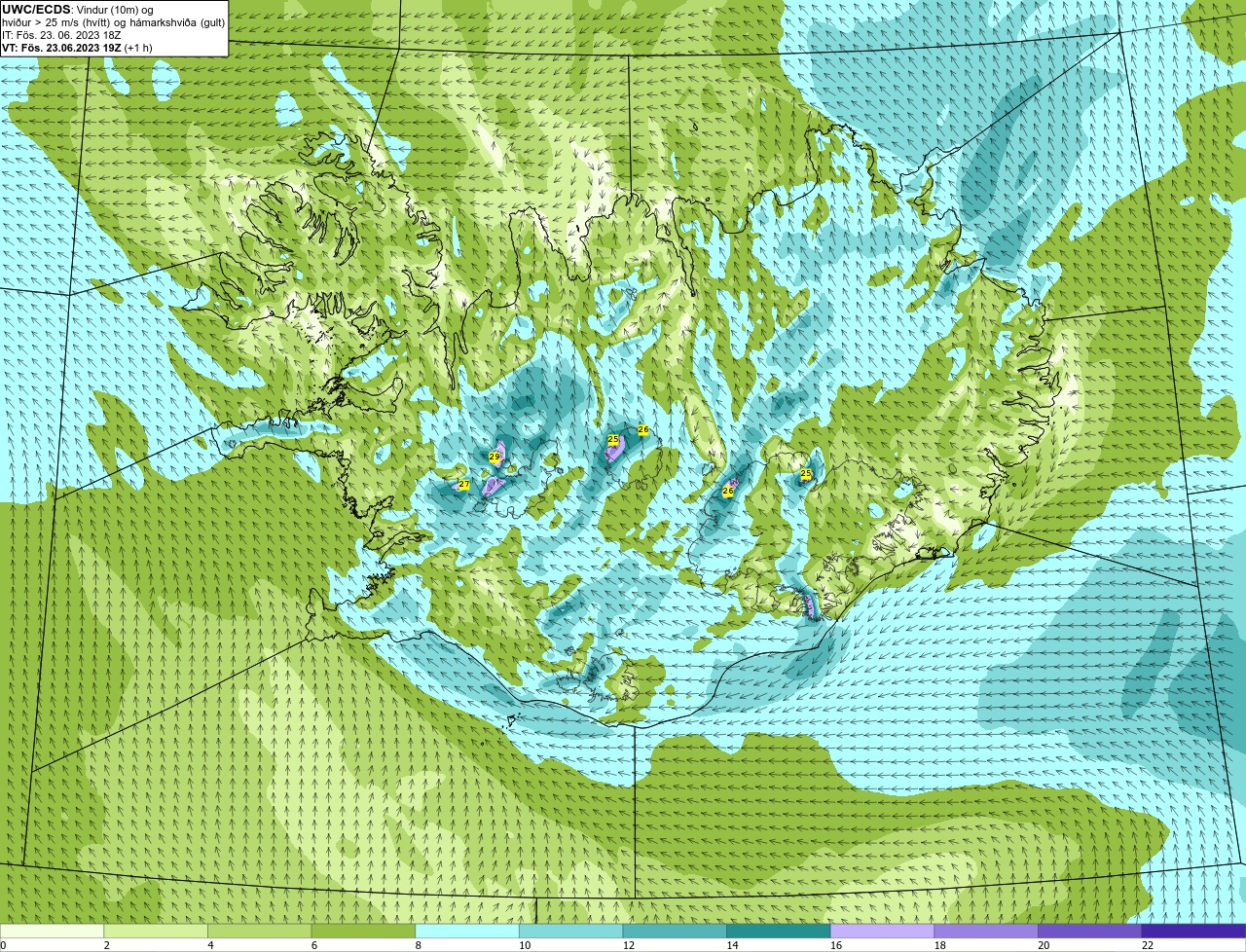1246x952 pixels.
Task: Click the 'IT: Fös. 23. 06. 2023 18Z' line
Action: pyautogui.click(x=61, y=35)
